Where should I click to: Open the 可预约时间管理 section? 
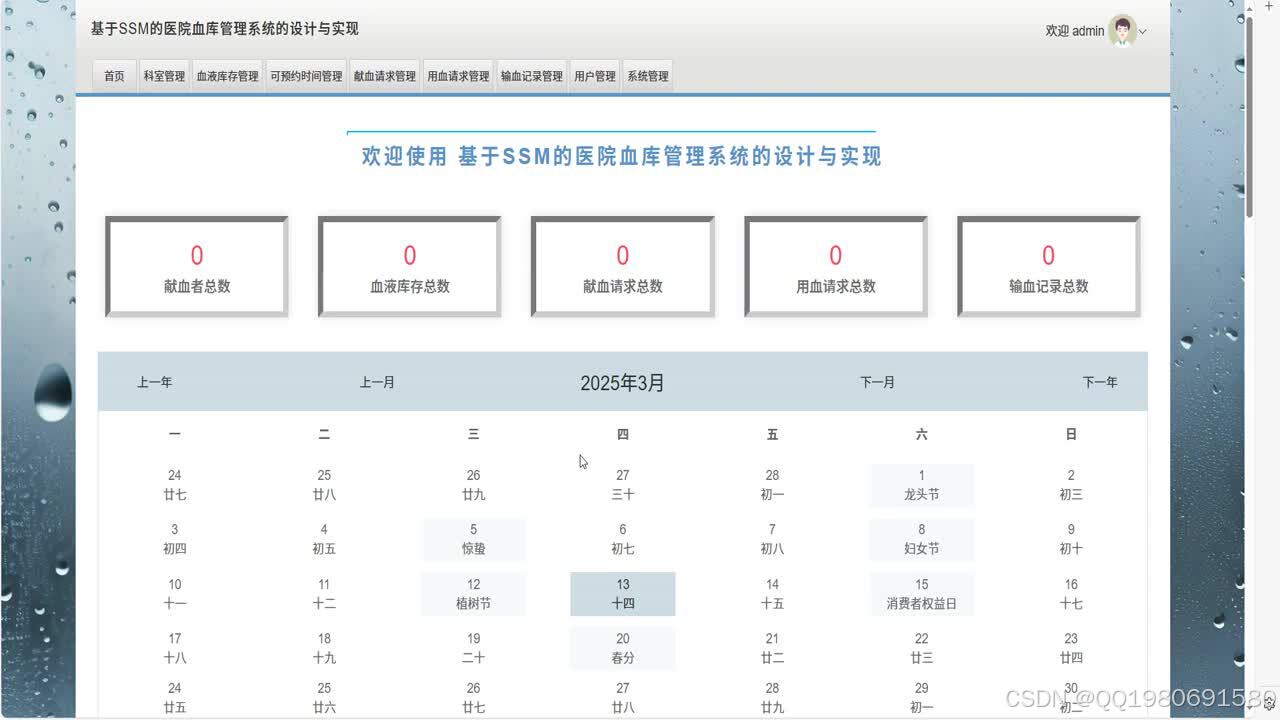[305, 75]
